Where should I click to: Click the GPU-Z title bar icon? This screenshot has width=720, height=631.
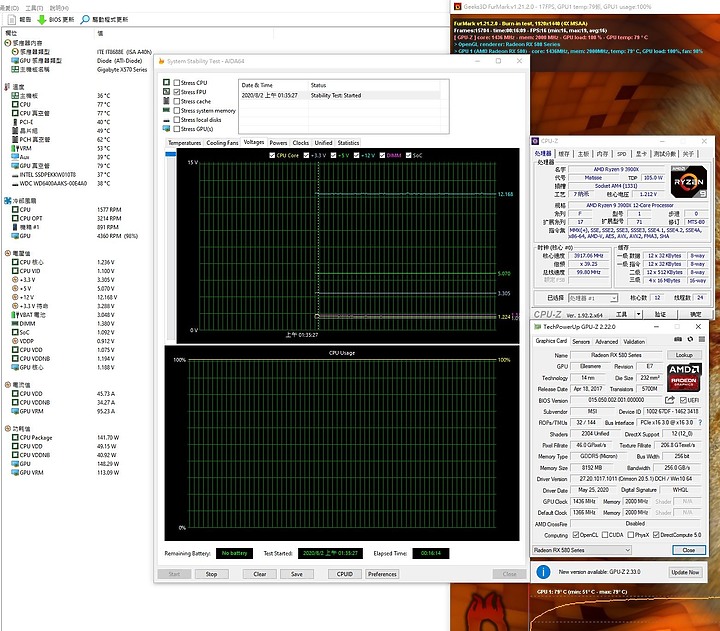(x=538, y=327)
